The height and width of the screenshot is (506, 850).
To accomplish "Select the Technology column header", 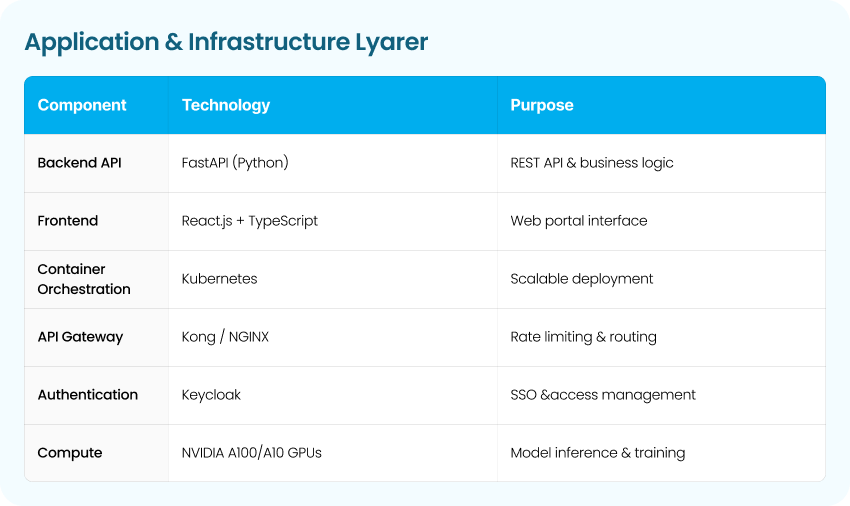I will coord(226,105).
